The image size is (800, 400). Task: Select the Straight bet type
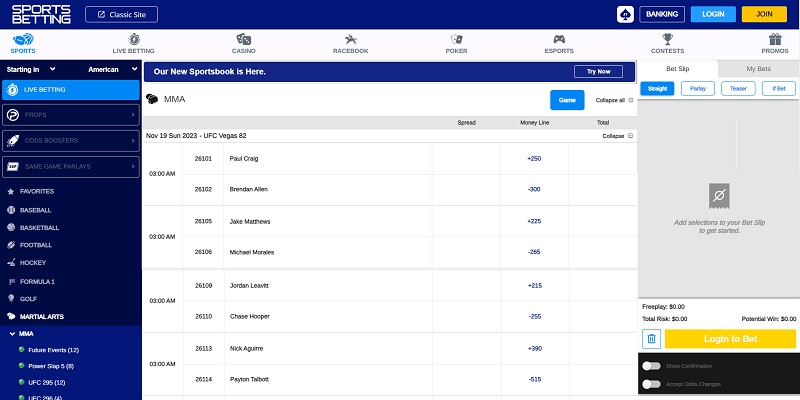point(657,88)
